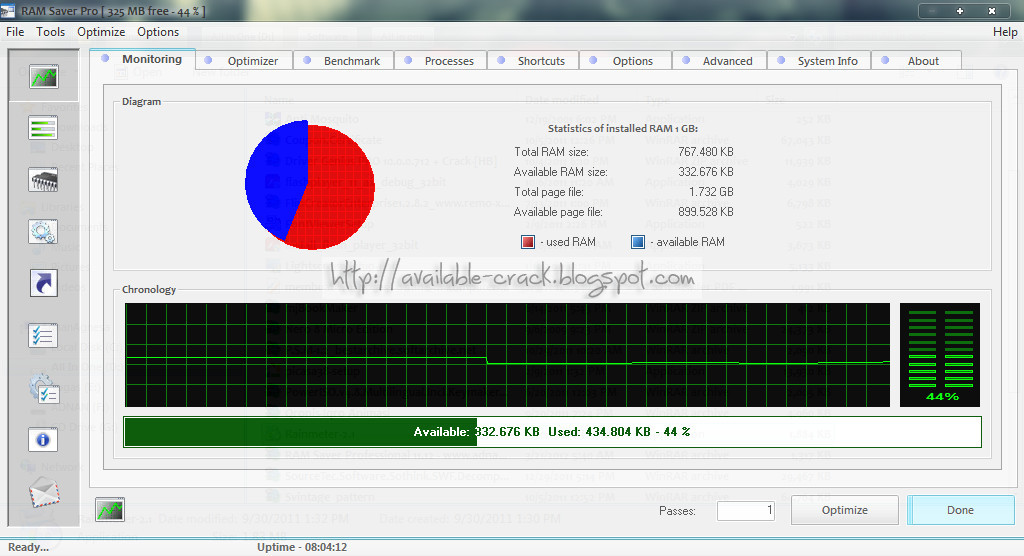Viewport: 1024px width, 556px height.
Task: Click the small graph icon beside Passes
Action: click(x=110, y=510)
